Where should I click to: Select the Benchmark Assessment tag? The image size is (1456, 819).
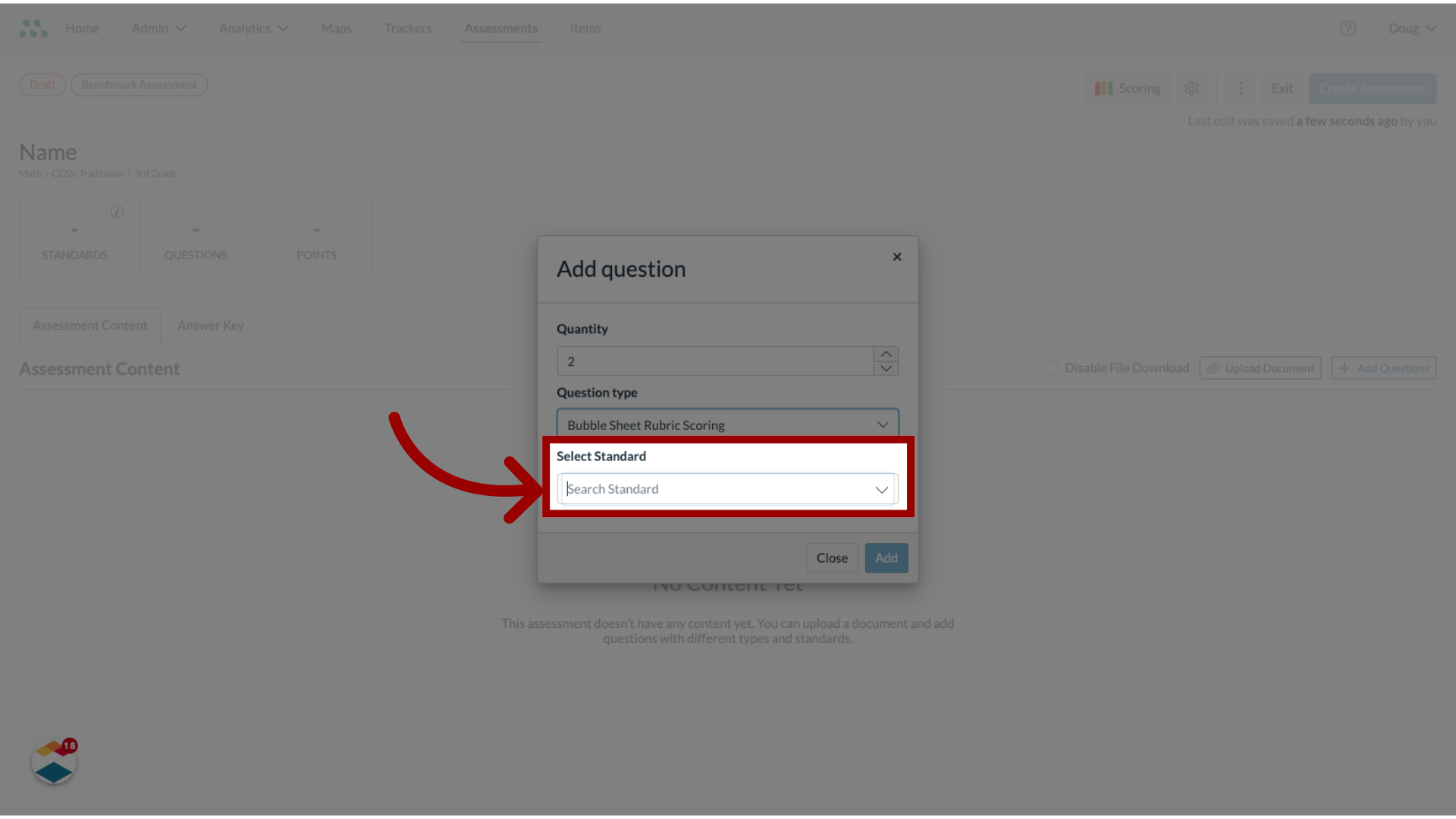coord(139,84)
